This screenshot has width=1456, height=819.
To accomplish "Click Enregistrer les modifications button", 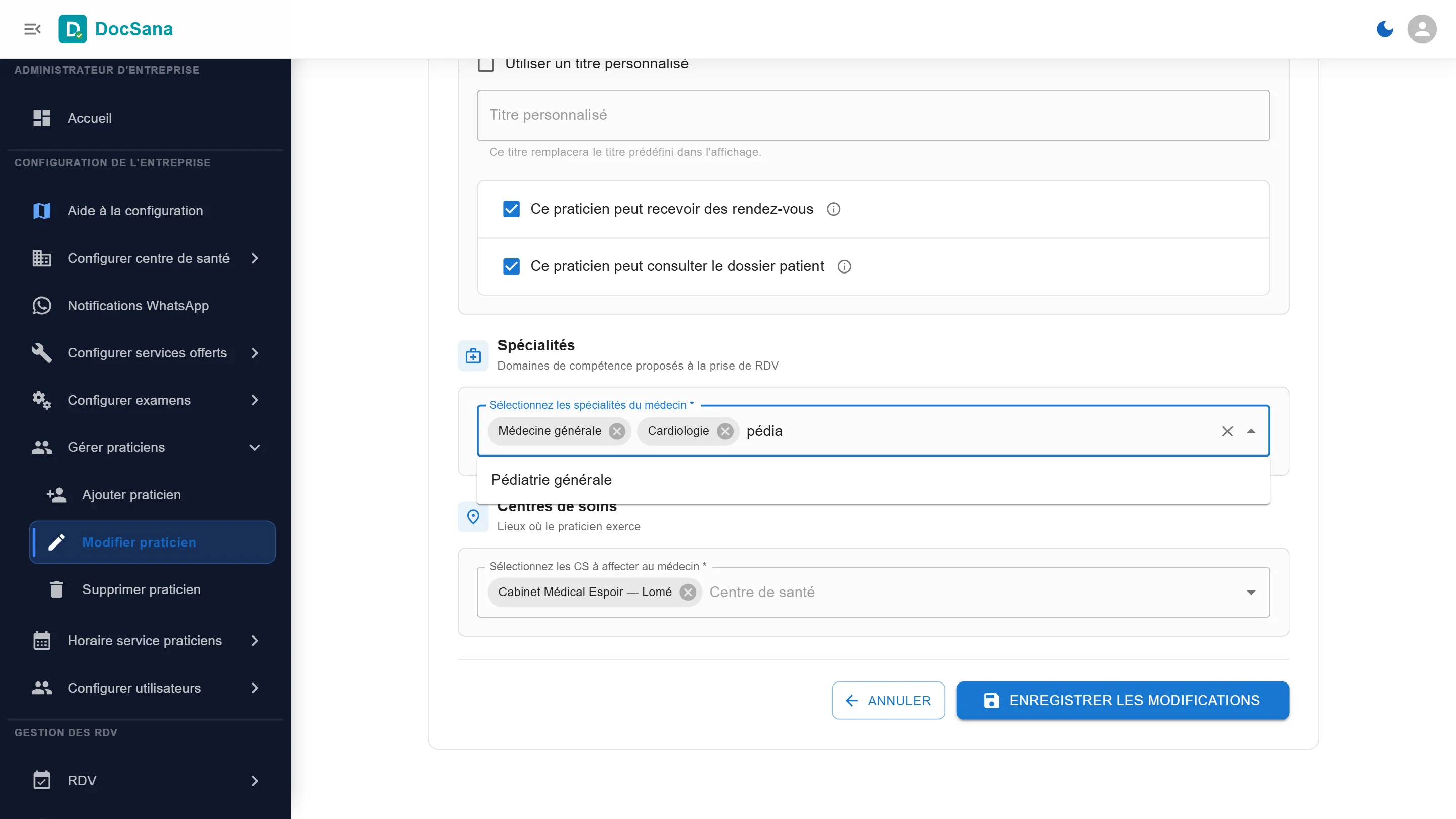I will 1122,700.
